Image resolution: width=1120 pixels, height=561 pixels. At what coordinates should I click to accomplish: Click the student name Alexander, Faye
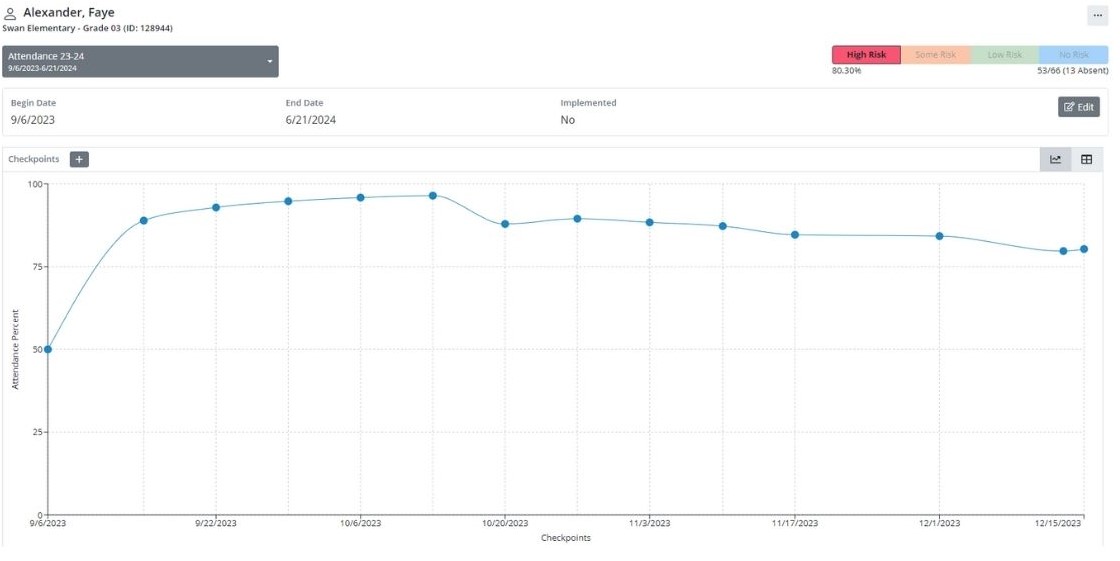[x=69, y=13]
